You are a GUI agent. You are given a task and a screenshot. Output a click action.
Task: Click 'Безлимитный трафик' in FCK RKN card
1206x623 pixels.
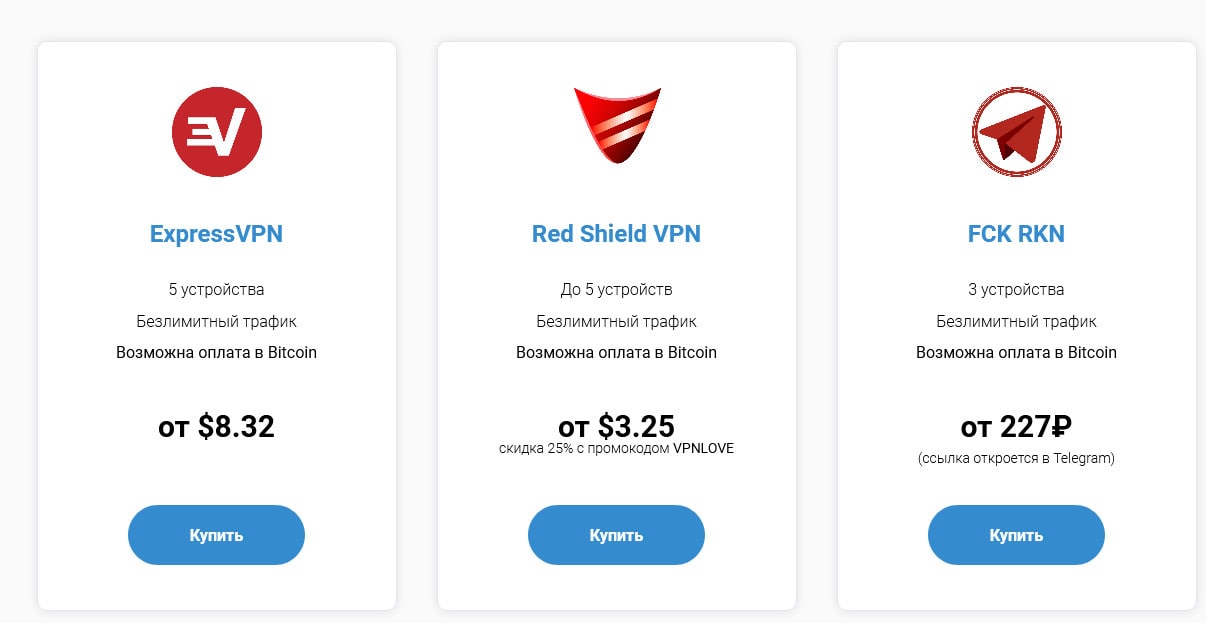1016,322
